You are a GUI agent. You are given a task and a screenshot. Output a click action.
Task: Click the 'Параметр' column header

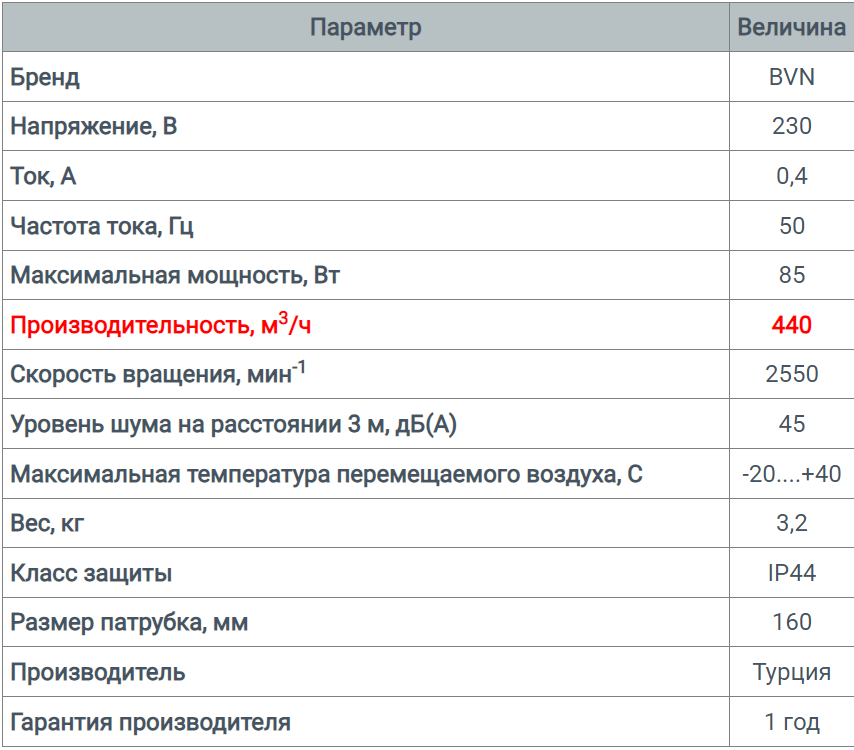[x=365, y=27]
